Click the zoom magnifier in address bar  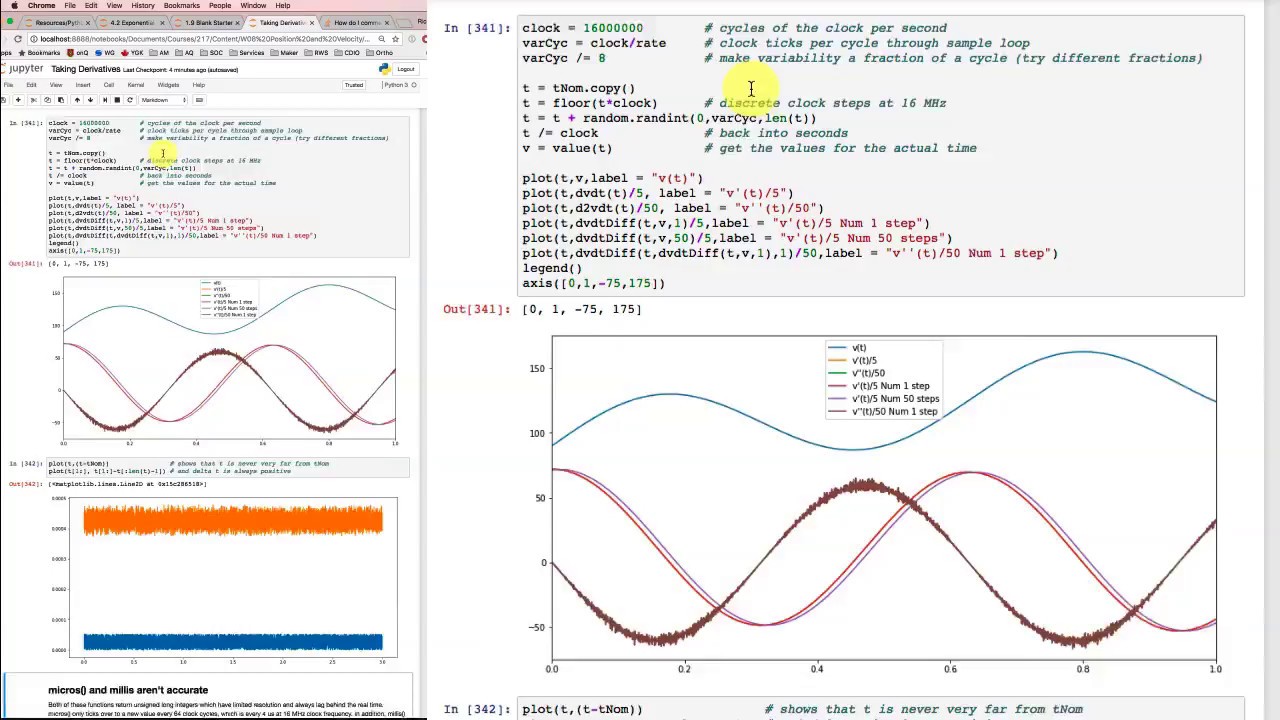pyautogui.click(x=381, y=39)
